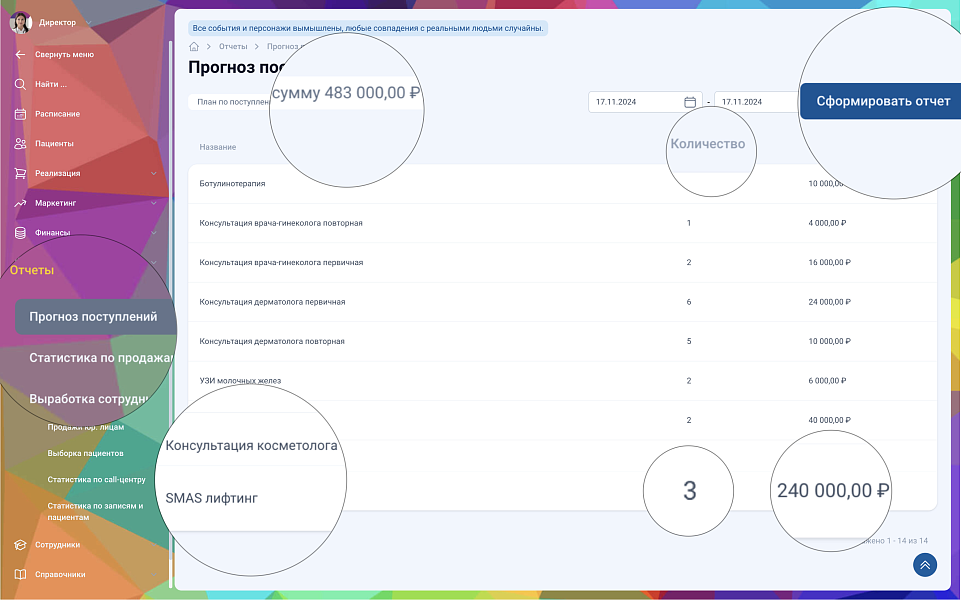This screenshot has height=600, width=961.
Task: Click the Сформировать отчет button
Action: tap(875, 101)
